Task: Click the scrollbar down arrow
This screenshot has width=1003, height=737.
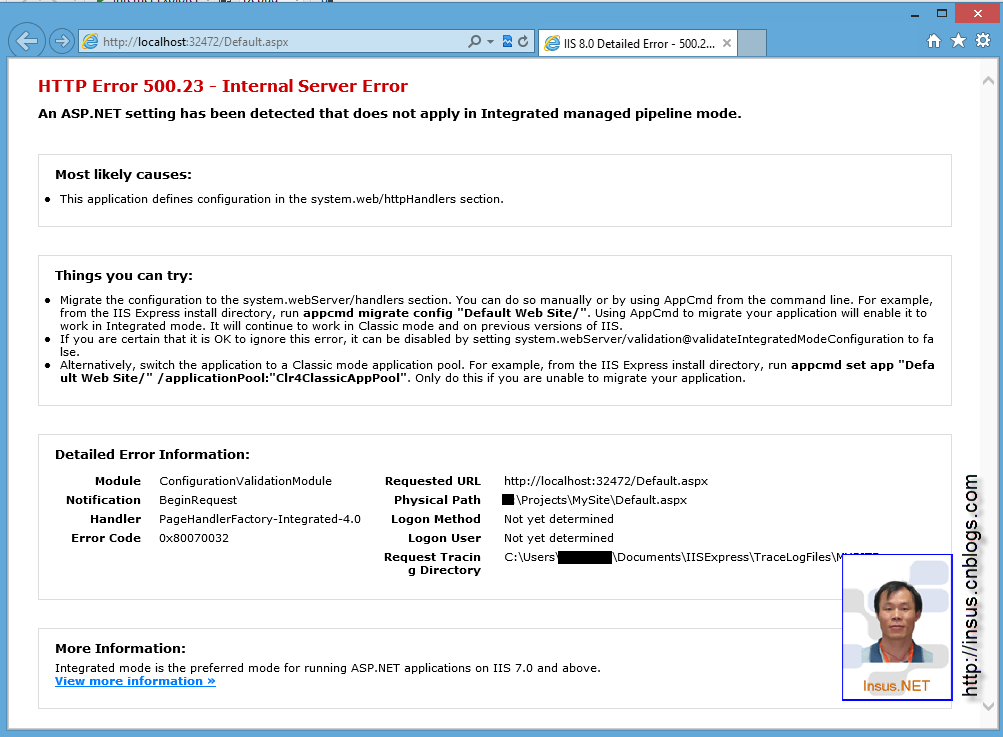Action: tap(988, 706)
